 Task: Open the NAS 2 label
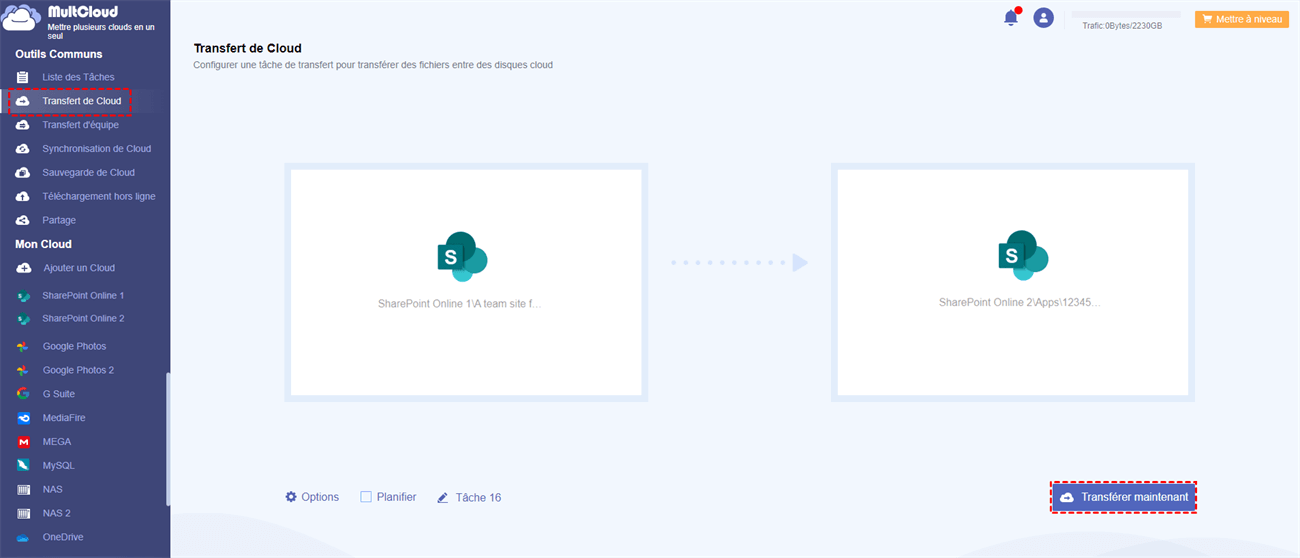[x=56, y=513]
